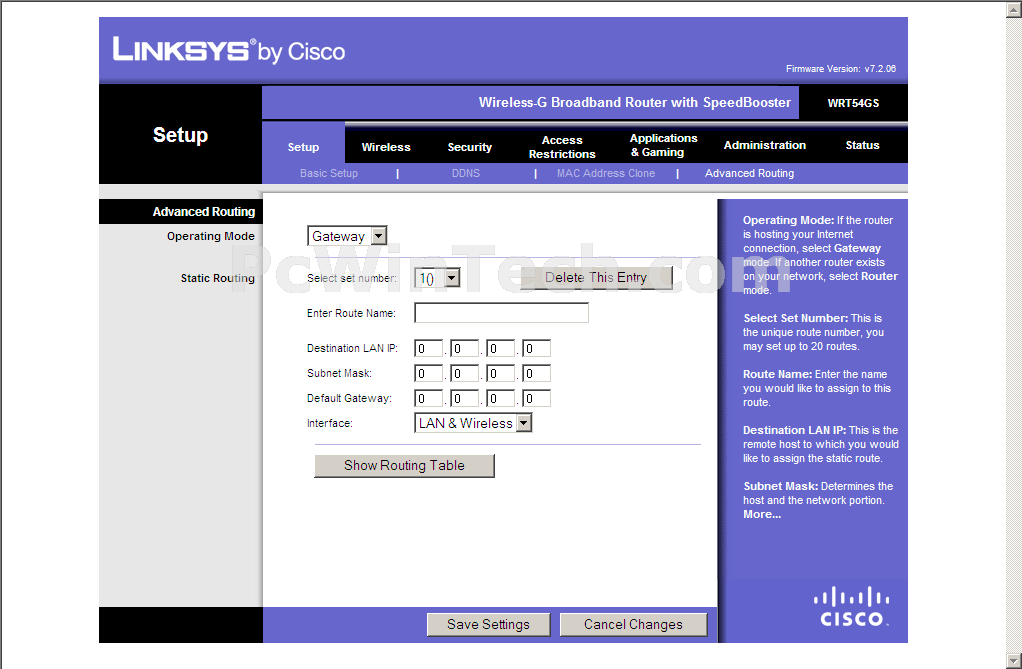Click the Show Routing Table button
The height and width of the screenshot is (669, 1022).
tap(404, 466)
